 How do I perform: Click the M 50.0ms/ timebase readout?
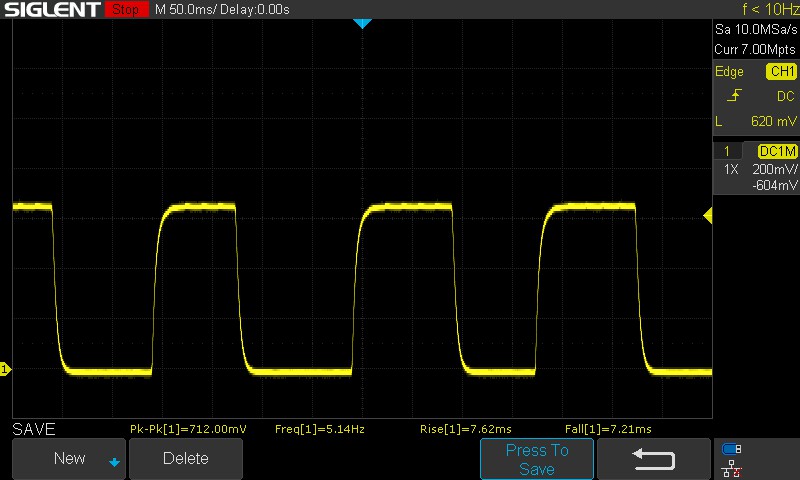(186, 10)
